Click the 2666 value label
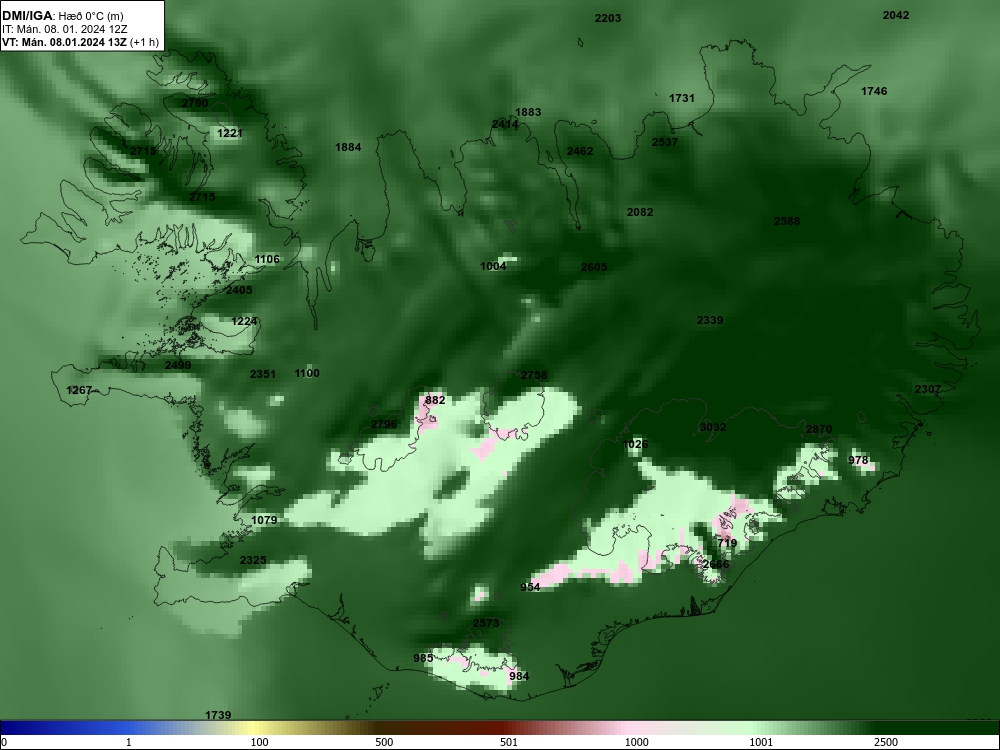The width and height of the screenshot is (1000, 750). tap(716, 564)
